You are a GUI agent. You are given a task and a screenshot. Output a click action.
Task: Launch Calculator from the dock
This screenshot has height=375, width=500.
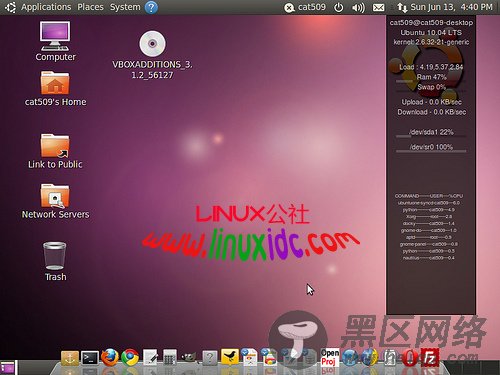click(x=170, y=358)
